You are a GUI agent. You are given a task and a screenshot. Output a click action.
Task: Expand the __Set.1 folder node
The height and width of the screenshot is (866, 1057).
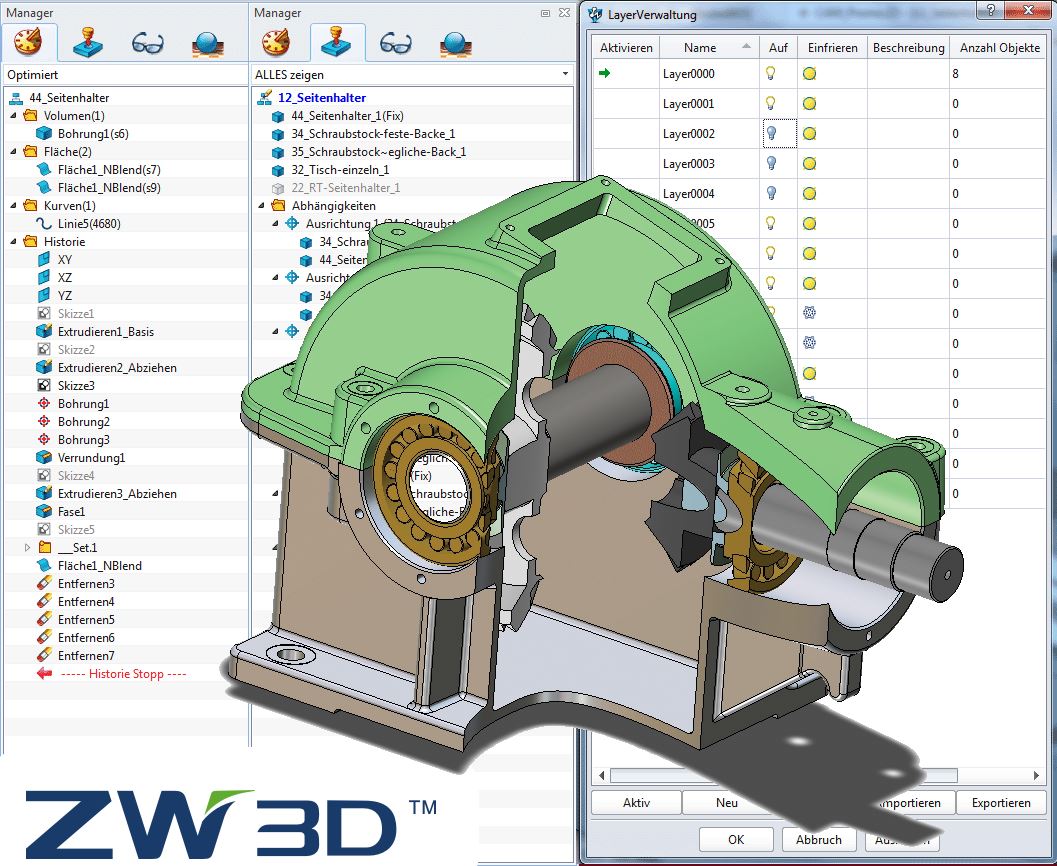click(28, 548)
